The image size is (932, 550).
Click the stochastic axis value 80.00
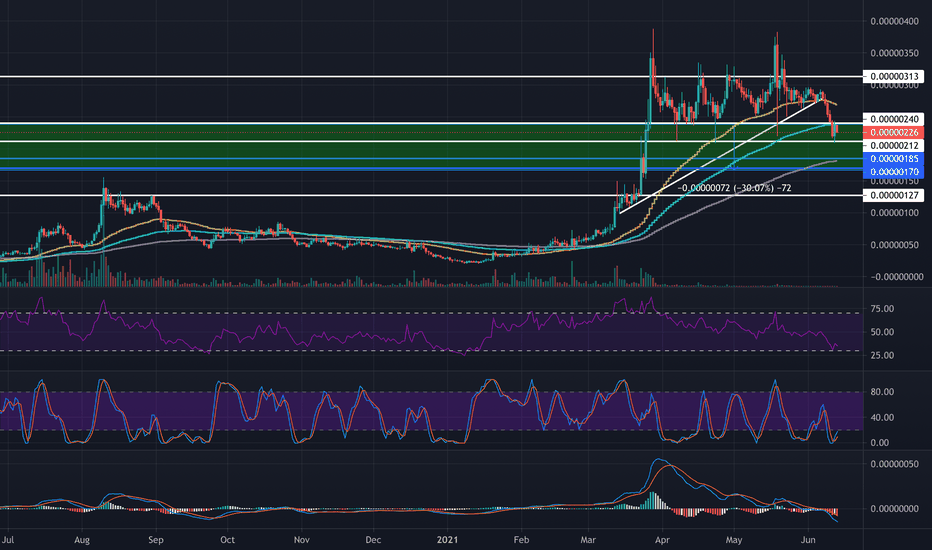coord(882,392)
